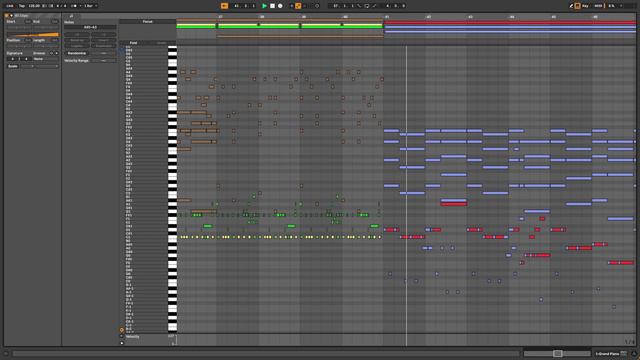Click the green Play button
This screenshot has width=640, height=360.
tap(264, 6)
